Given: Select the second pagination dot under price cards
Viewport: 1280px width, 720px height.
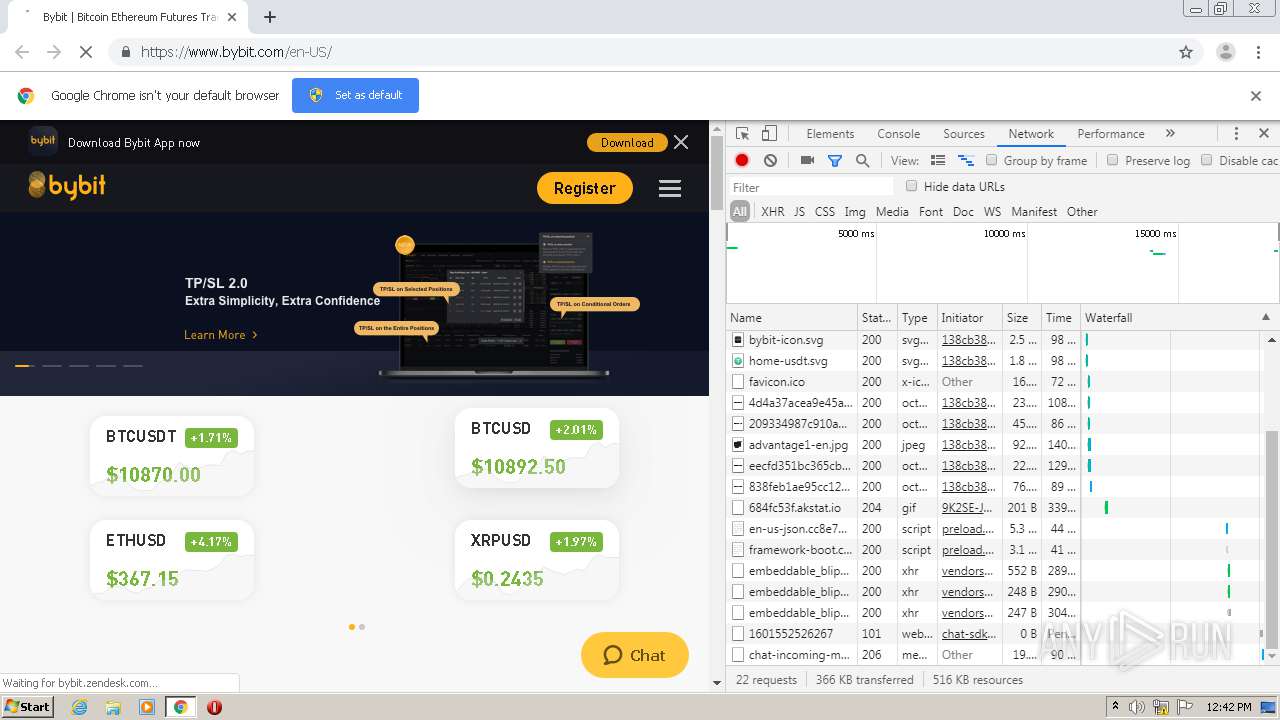Looking at the screenshot, I should 362,627.
